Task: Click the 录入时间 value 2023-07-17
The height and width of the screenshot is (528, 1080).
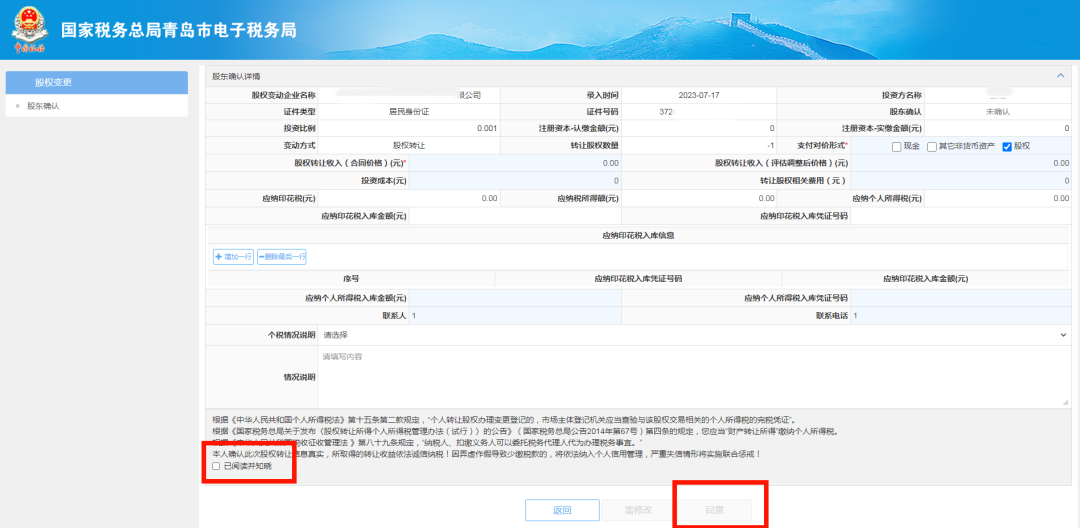Action: tap(698, 94)
